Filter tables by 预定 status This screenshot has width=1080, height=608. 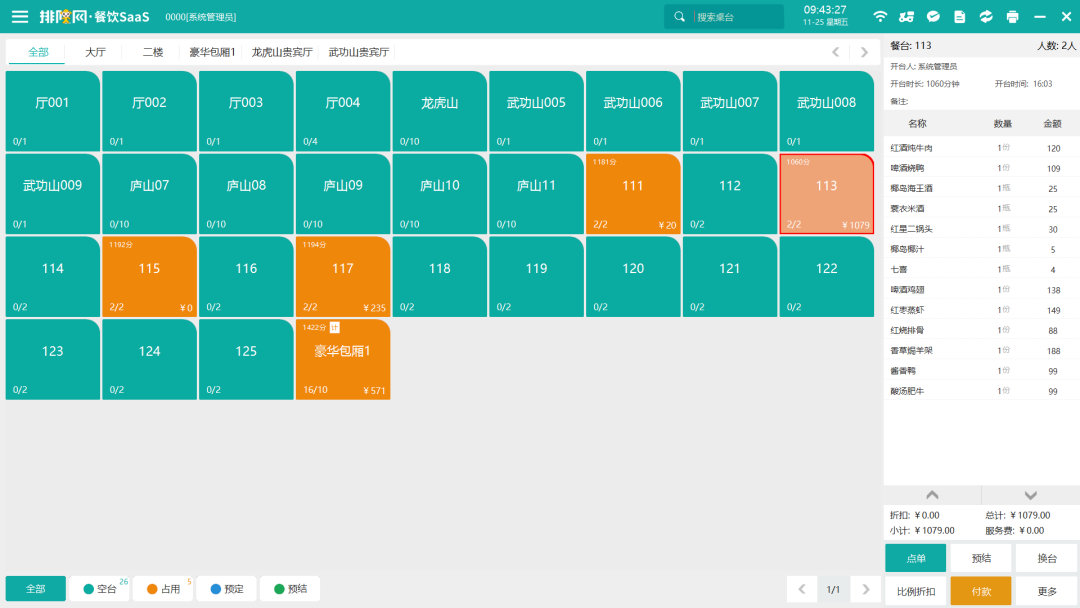(226, 589)
